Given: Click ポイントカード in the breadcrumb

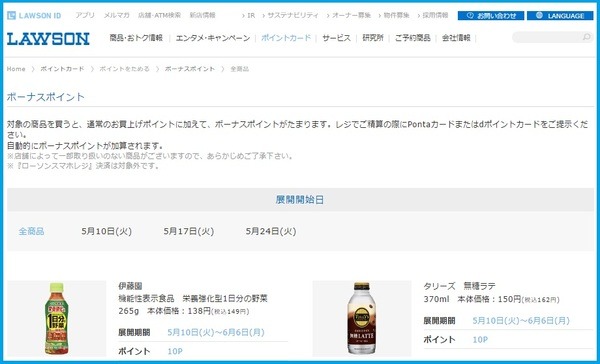Looking at the screenshot, I should click(62, 69).
